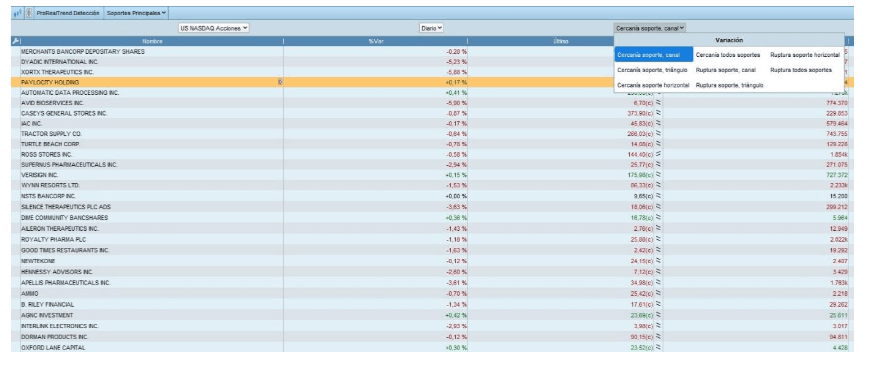This screenshot has height=366, width=869.
Task: Click the trend icon in Caseys General Stores row
Action: (658, 113)
